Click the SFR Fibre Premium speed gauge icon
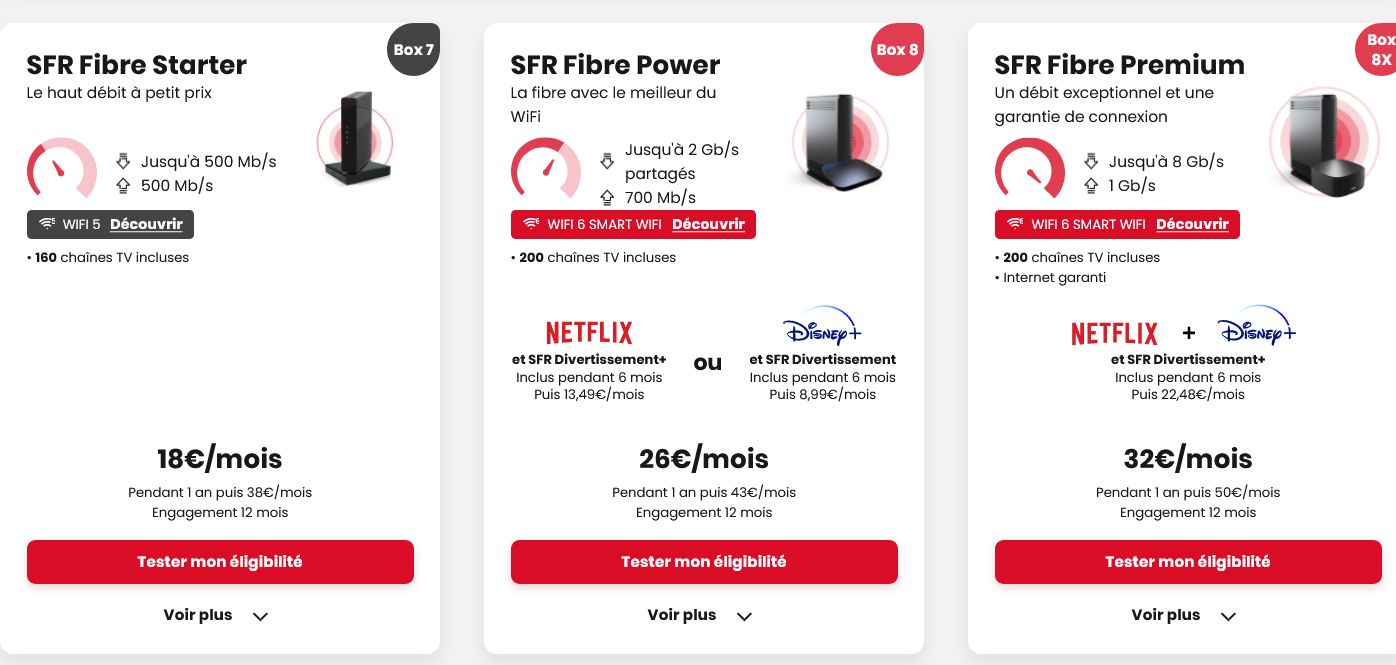 pos(1030,168)
